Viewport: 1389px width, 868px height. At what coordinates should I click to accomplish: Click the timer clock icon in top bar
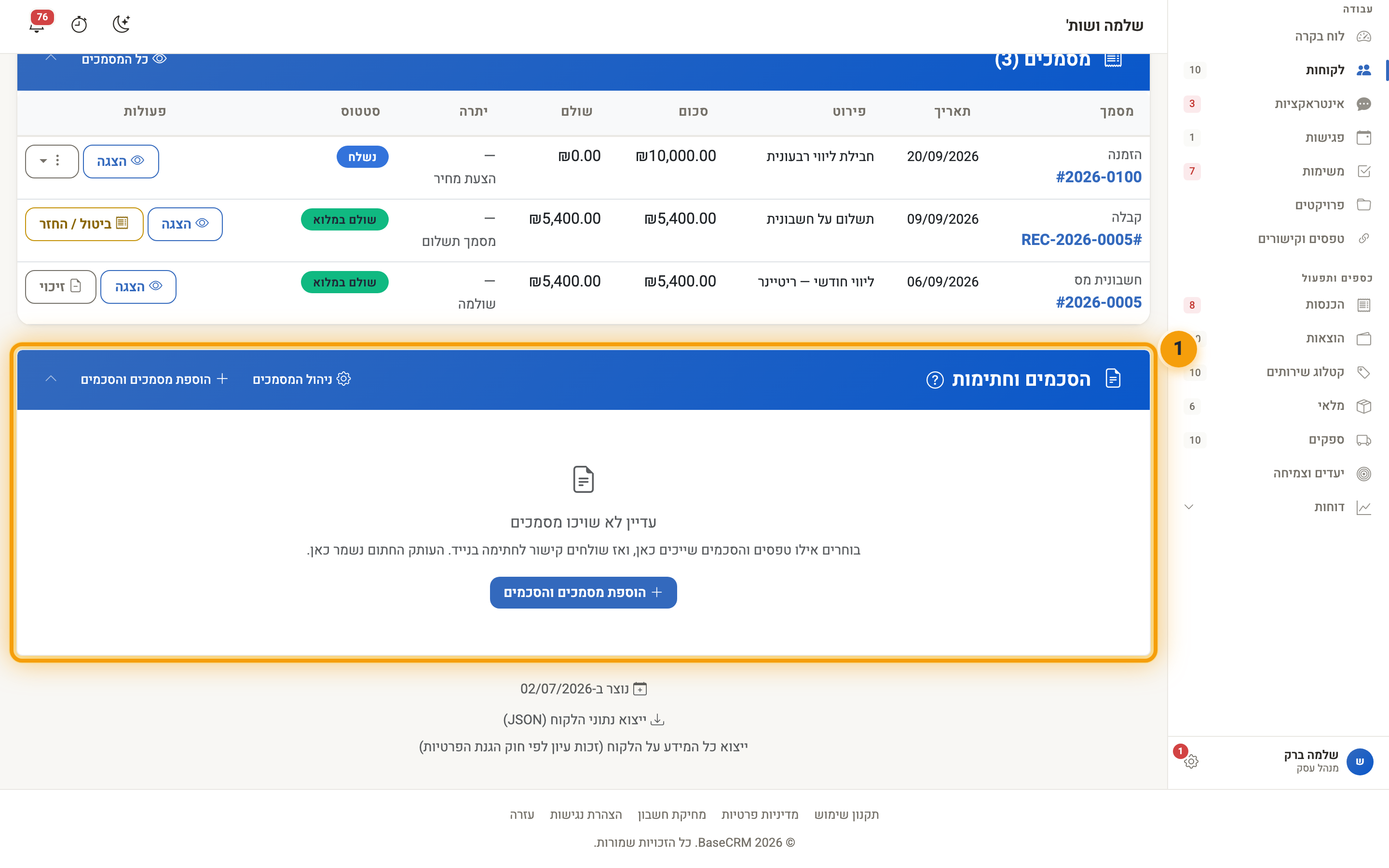tap(79, 25)
